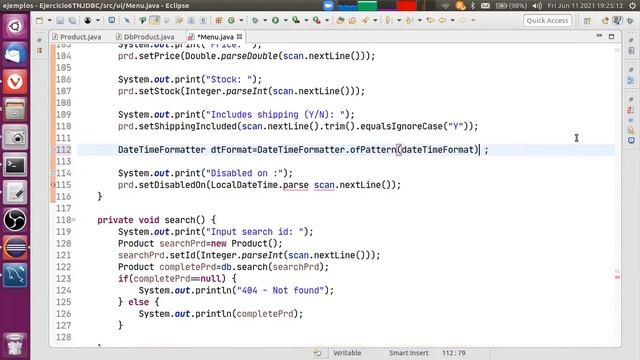Click the red error mark in overview ruler
The height and width of the screenshot is (360, 640).
[617, 278]
